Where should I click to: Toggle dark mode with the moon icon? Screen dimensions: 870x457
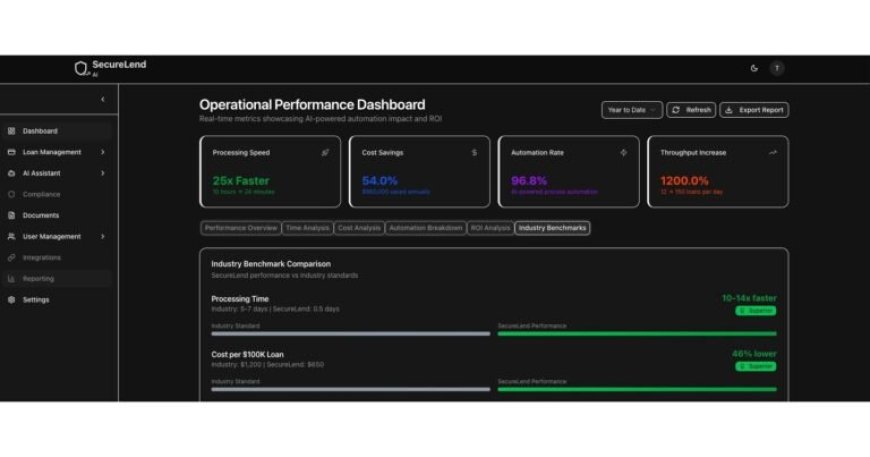[x=754, y=68]
